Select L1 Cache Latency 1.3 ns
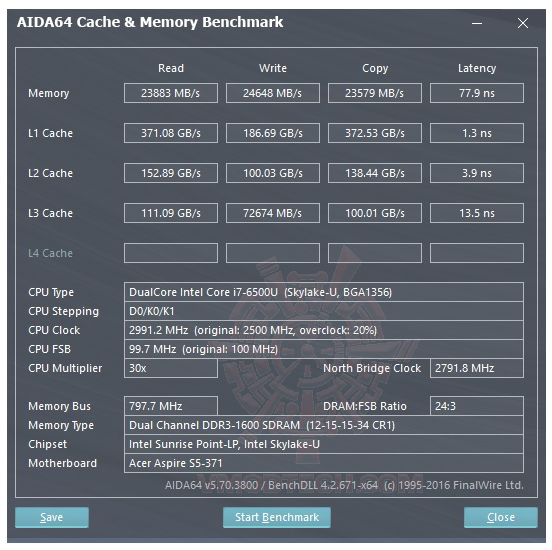The image size is (552, 550). 477,133
